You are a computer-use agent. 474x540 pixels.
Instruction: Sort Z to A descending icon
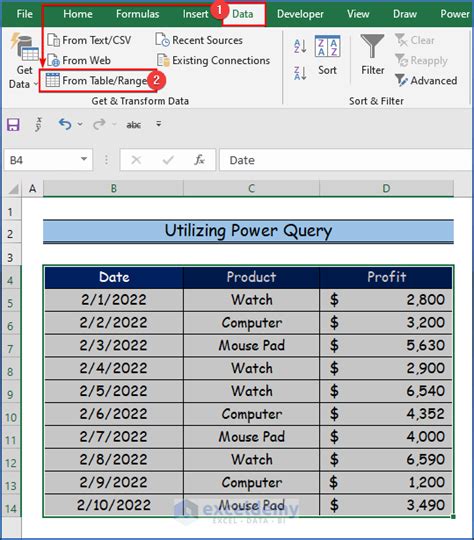tap(300, 73)
